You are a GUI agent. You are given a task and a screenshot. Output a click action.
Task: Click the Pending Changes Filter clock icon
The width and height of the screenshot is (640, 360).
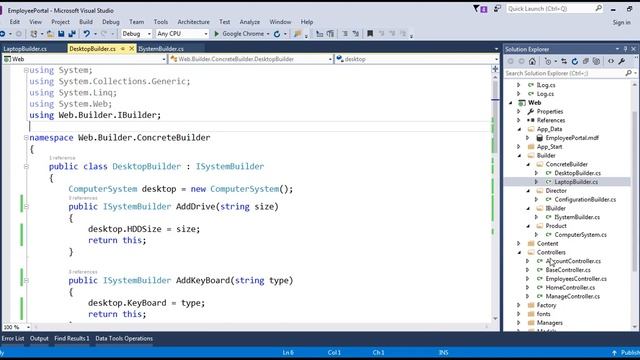pyautogui.click(x=548, y=61)
